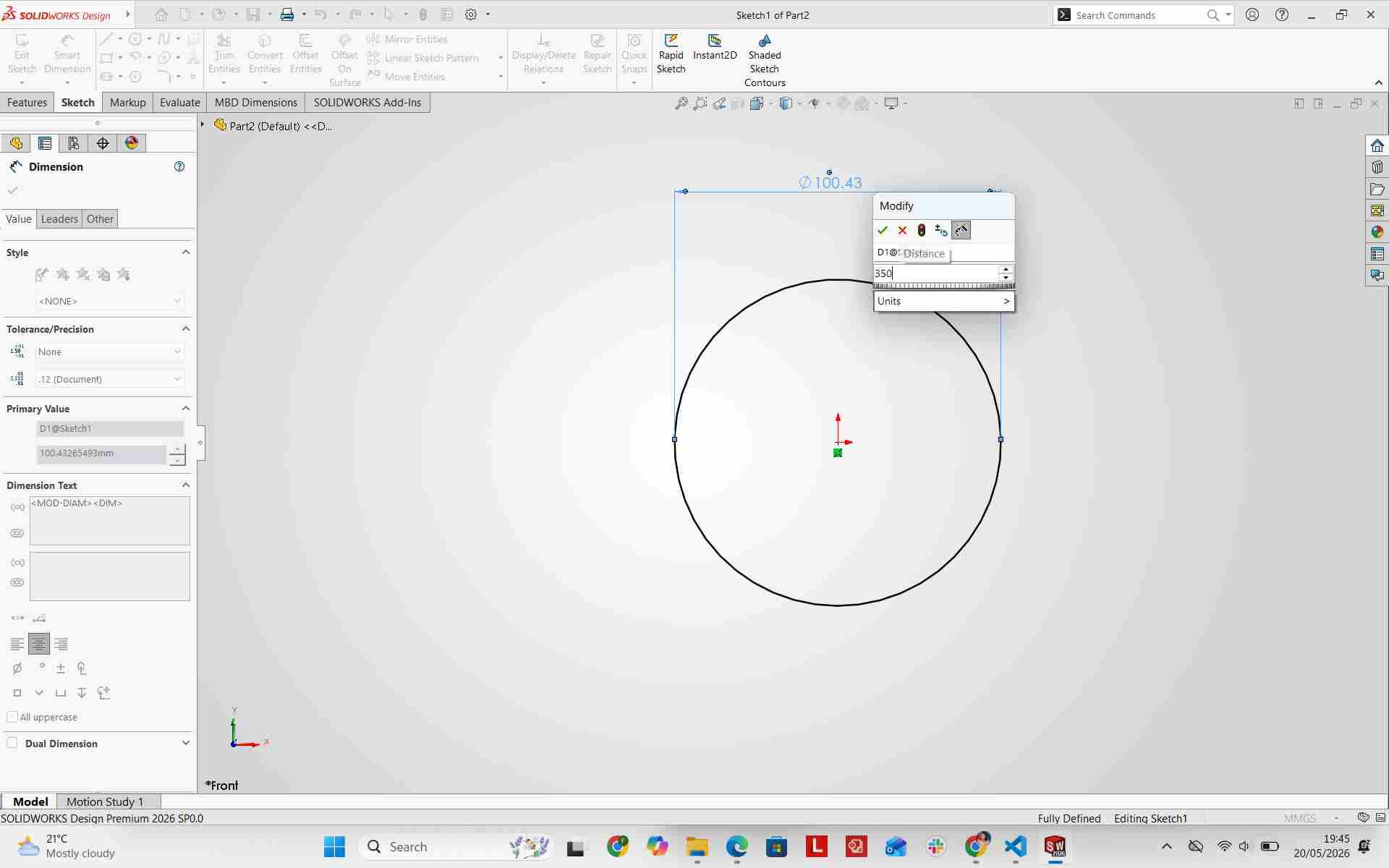Open the Options gear icon in title toolbar
Screen dimensions: 1389x868
click(x=471, y=14)
